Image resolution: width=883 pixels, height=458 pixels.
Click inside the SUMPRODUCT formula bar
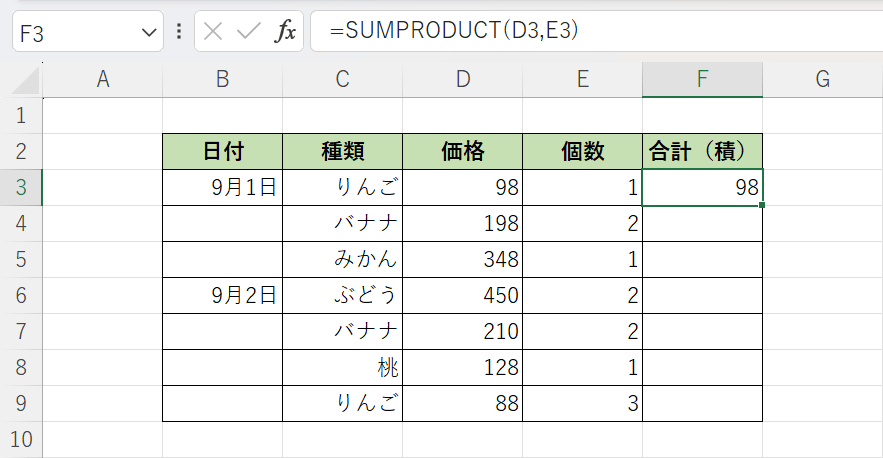[x=600, y=32]
